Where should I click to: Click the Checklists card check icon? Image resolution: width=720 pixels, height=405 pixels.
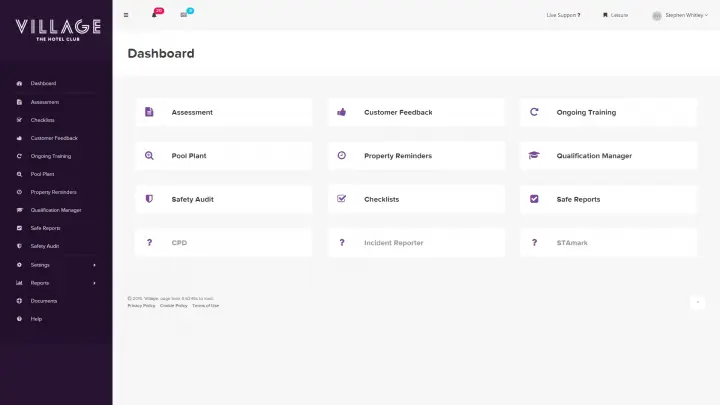(342, 199)
